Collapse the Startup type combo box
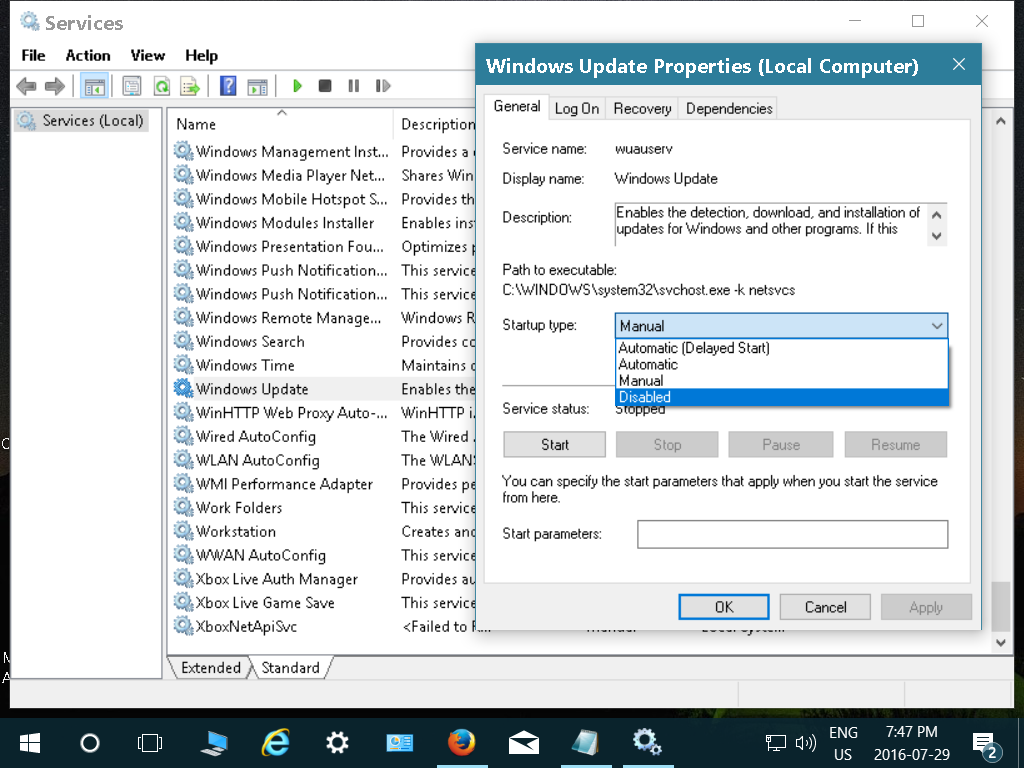This screenshot has height=768, width=1024. coord(936,325)
